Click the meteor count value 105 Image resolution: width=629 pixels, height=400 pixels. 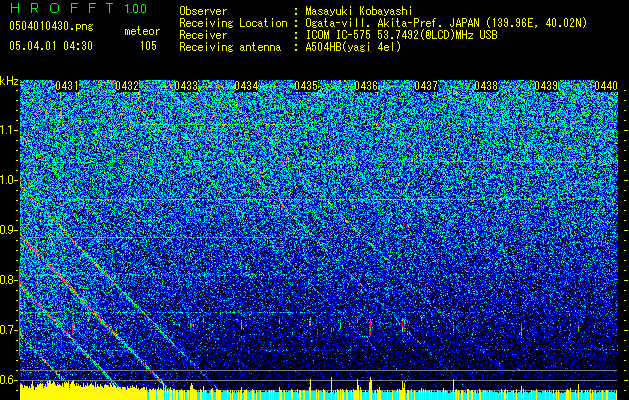click(148, 46)
